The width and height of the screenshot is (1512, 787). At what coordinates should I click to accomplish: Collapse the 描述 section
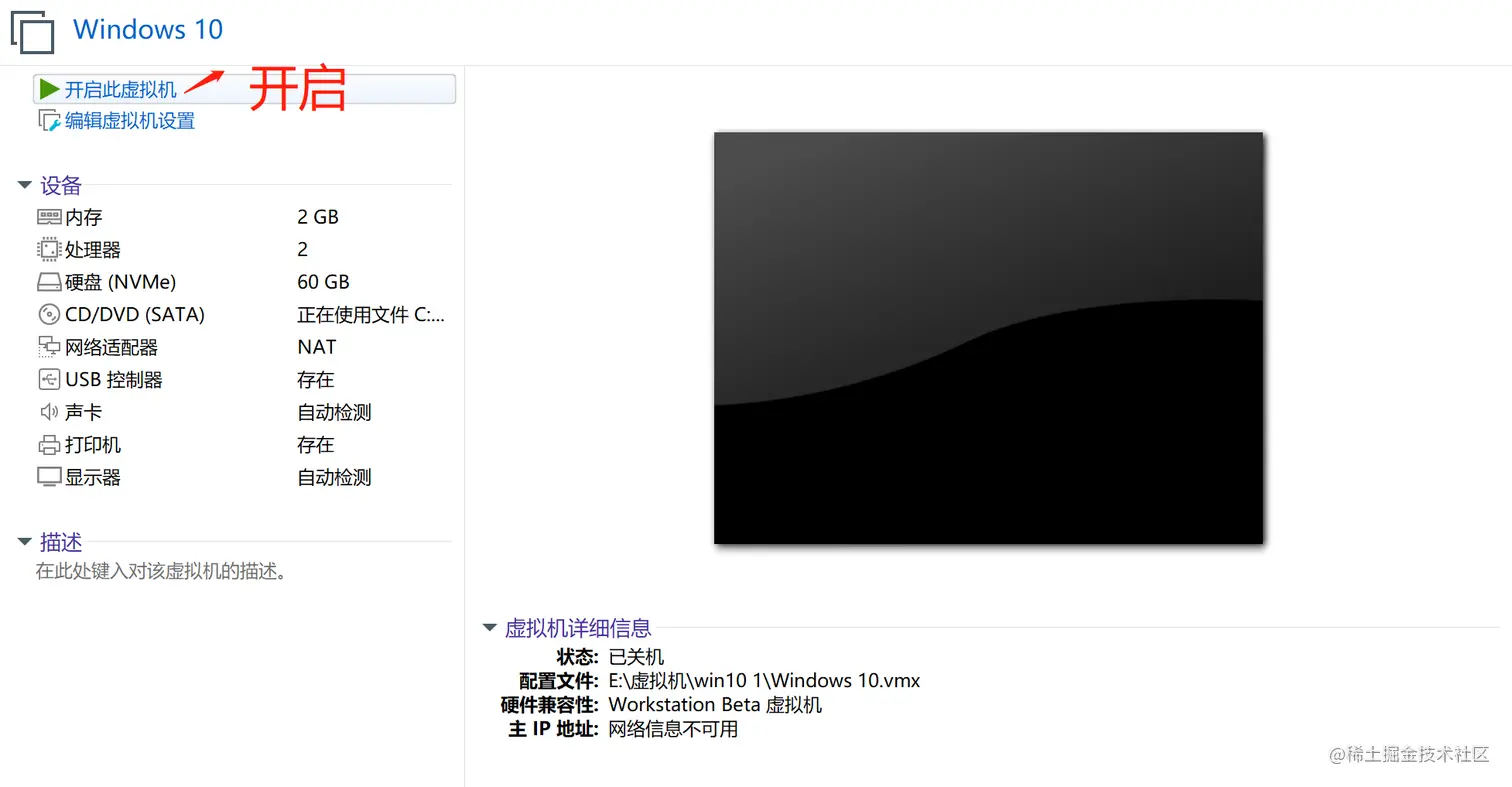pyautogui.click(x=23, y=541)
